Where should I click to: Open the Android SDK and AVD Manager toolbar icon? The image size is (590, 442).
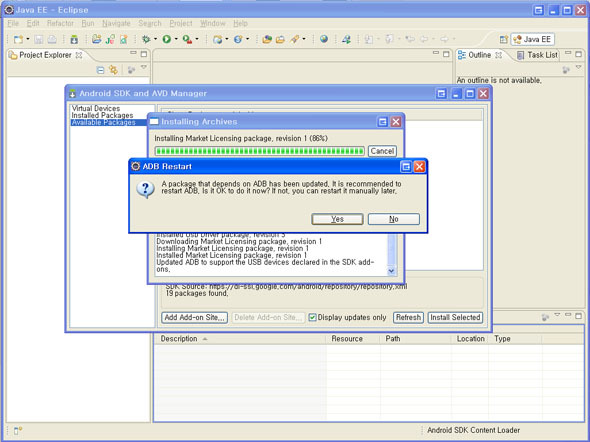(x=74, y=39)
